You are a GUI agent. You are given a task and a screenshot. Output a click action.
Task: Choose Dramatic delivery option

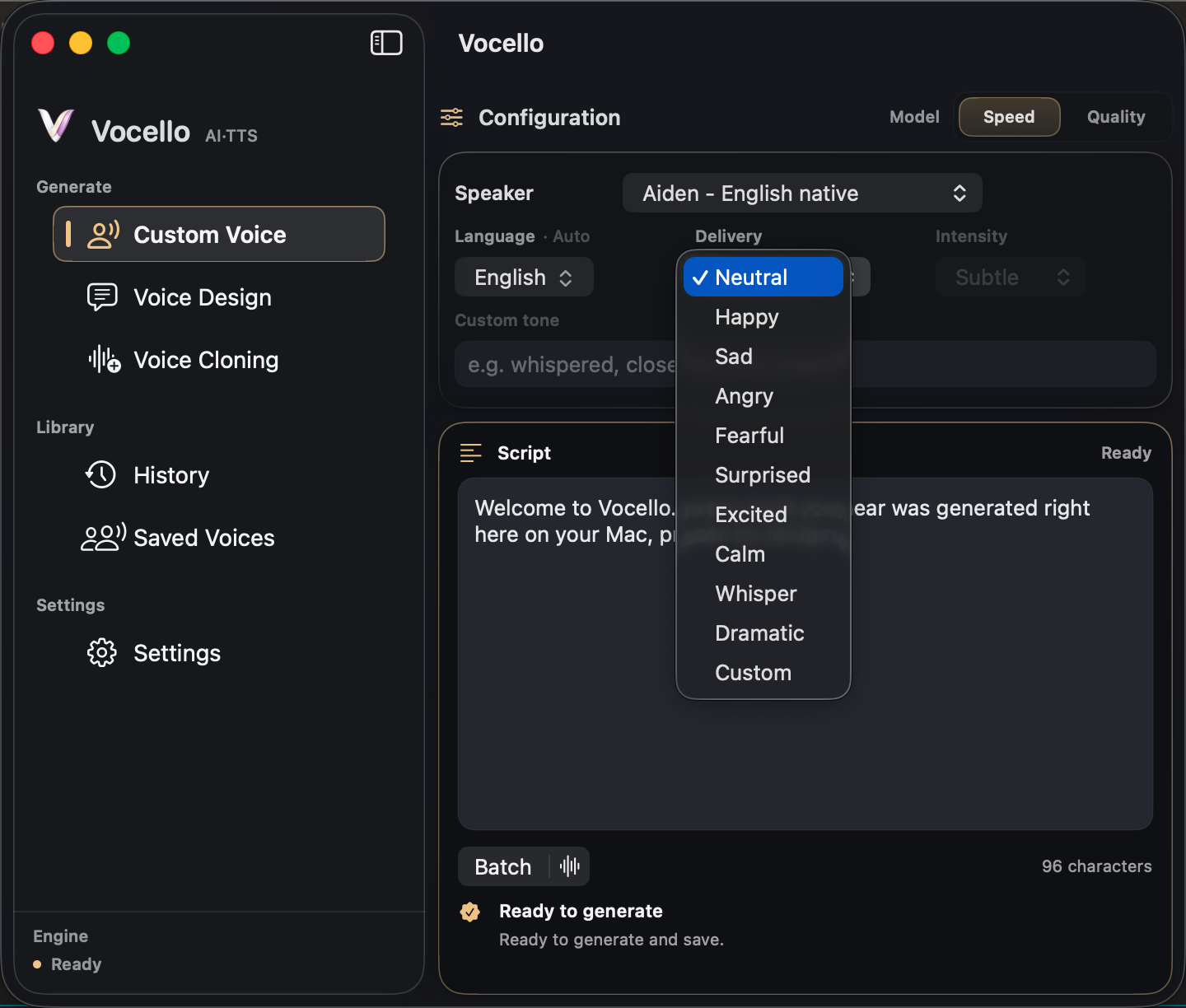click(763, 633)
